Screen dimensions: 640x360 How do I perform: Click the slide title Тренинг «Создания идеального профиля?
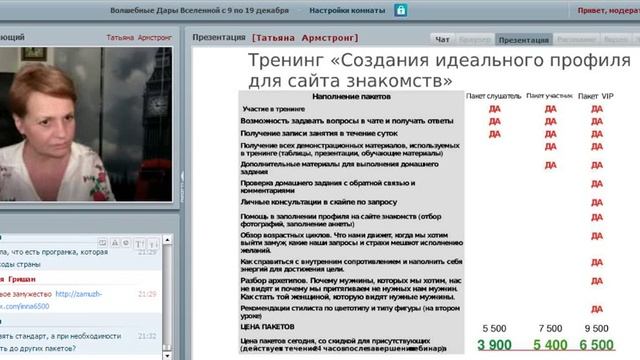point(439,60)
